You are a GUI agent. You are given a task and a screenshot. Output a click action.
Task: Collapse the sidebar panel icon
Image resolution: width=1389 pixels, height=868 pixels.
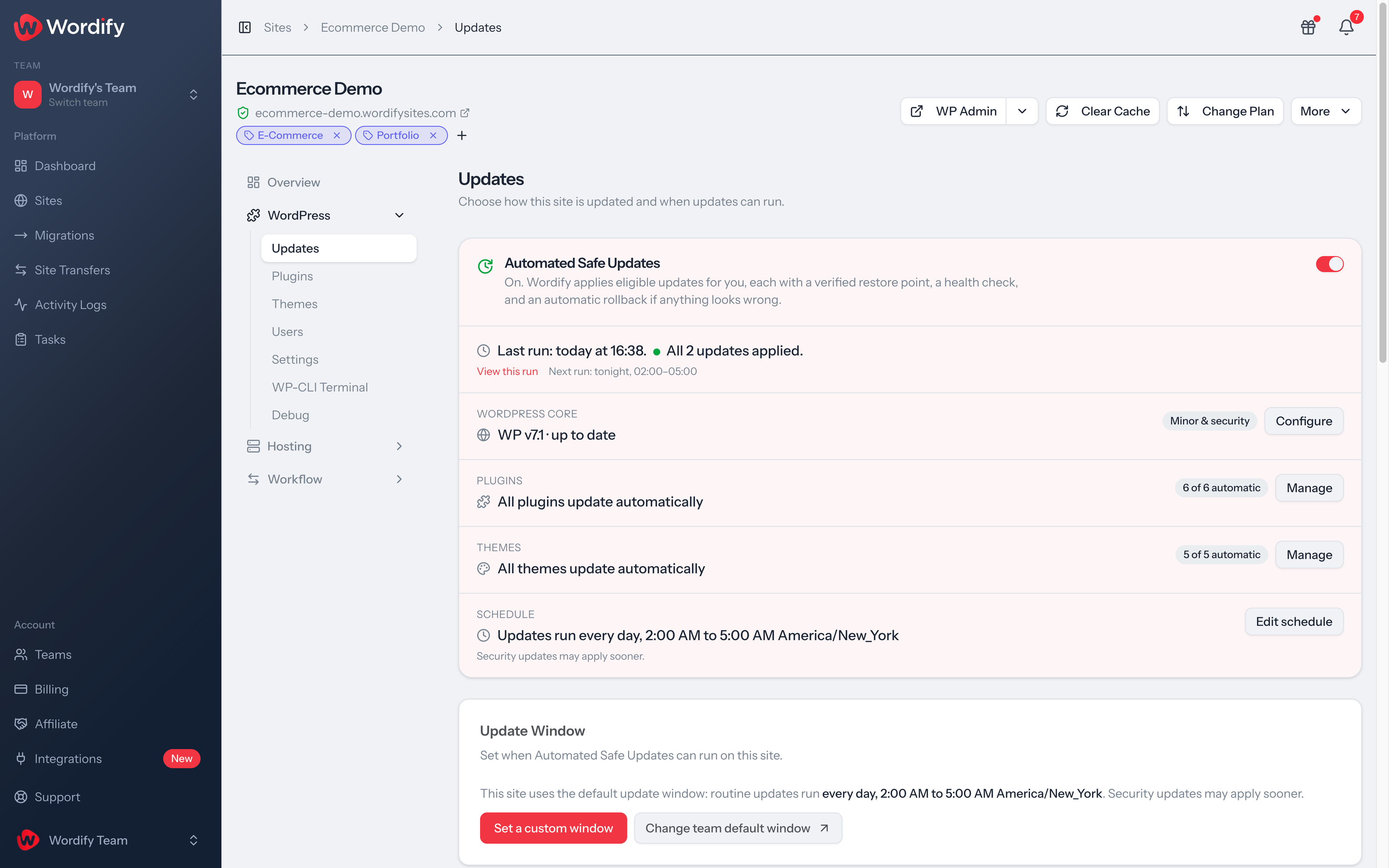tap(245, 27)
